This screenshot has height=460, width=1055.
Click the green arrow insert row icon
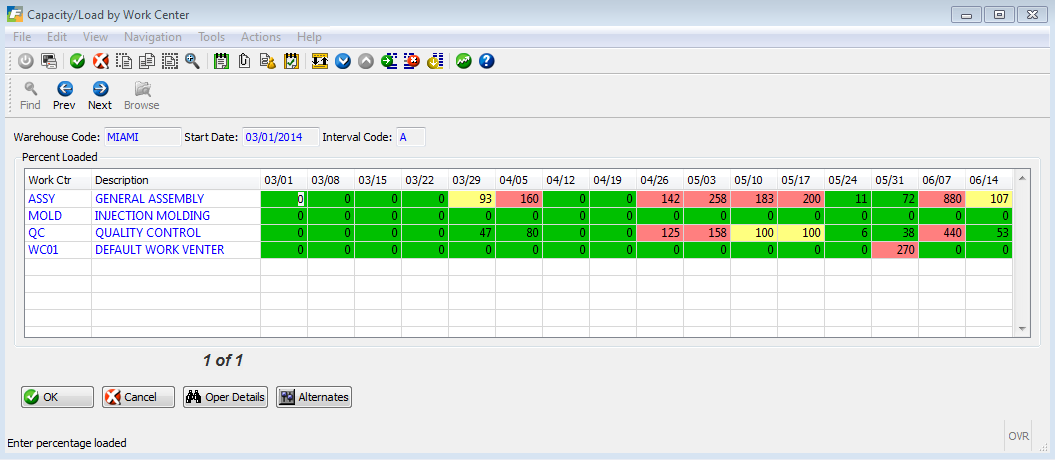[x=389, y=61]
